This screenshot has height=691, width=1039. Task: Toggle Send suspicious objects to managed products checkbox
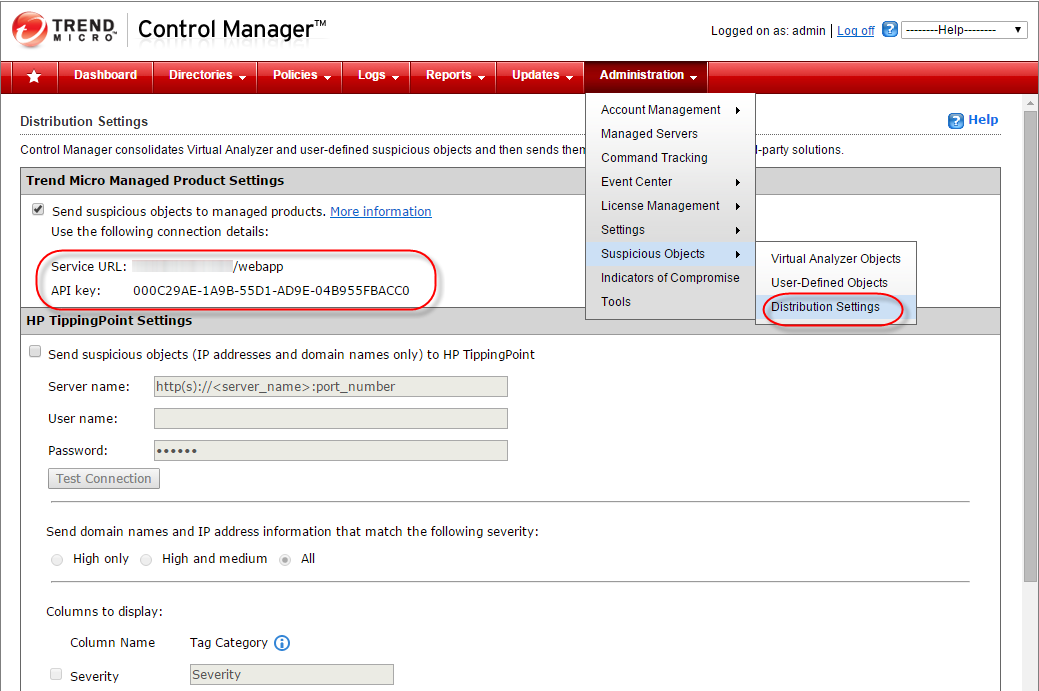38,210
